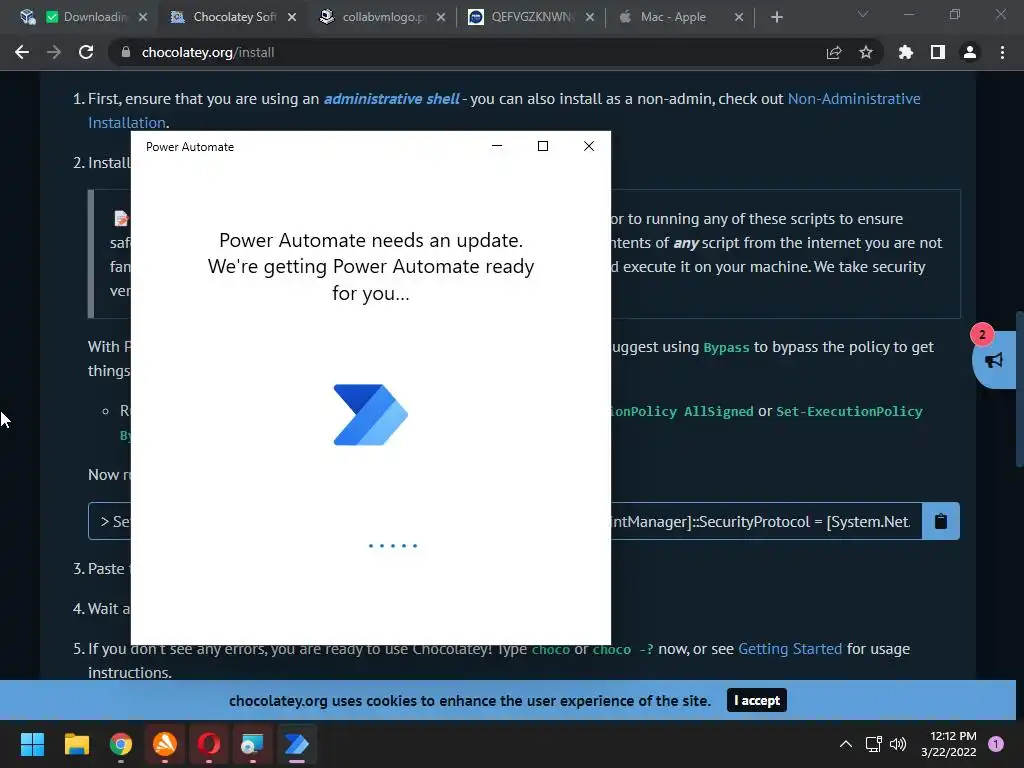Open the extensions puzzle icon
The image size is (1024, 768).
(906, 52)
